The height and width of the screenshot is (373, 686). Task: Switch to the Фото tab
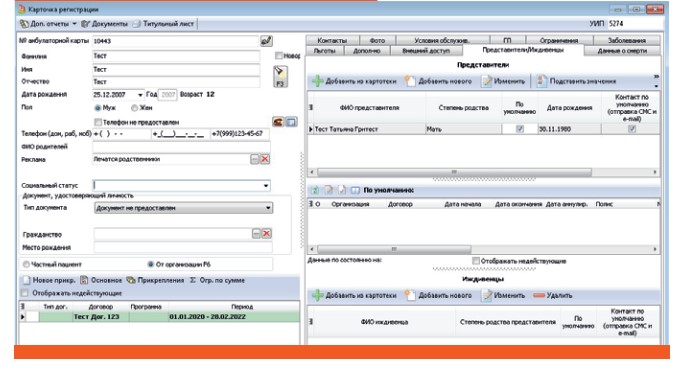click(377, 40)
